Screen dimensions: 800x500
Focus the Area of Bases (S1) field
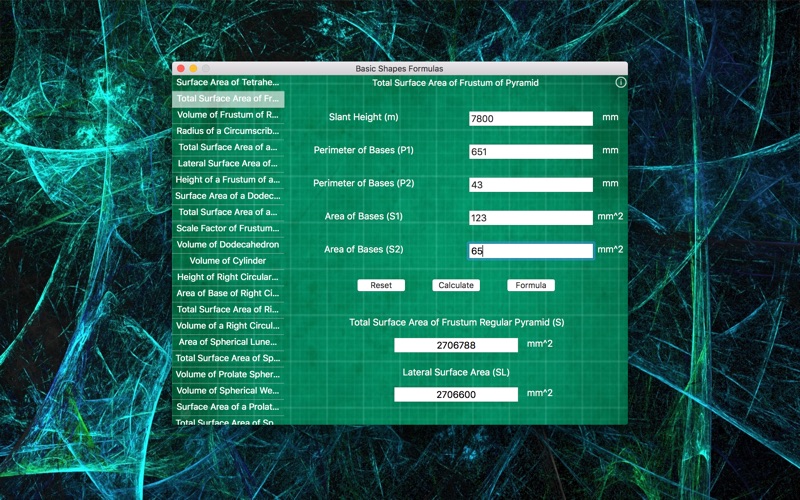pyautogui.click(x=531, y=218)
